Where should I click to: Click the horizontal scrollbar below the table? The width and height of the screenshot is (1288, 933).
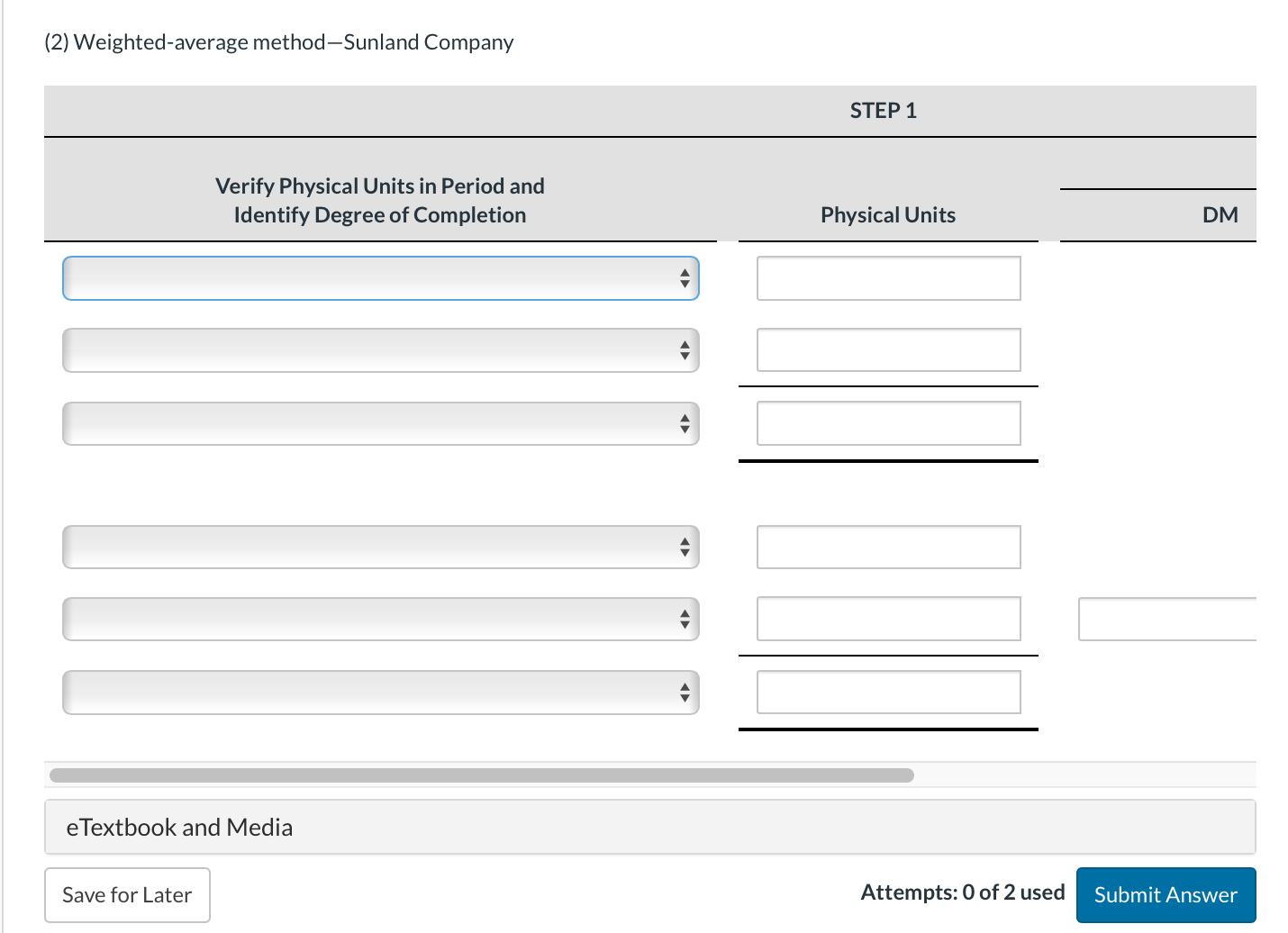[x=481, y=774]
